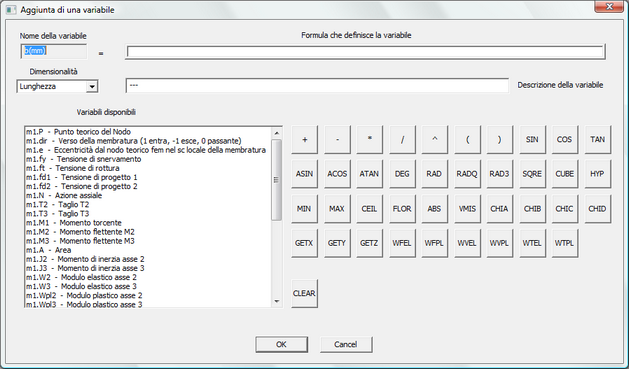
Task: Insert the plus operator
Action: pos(304,139)
